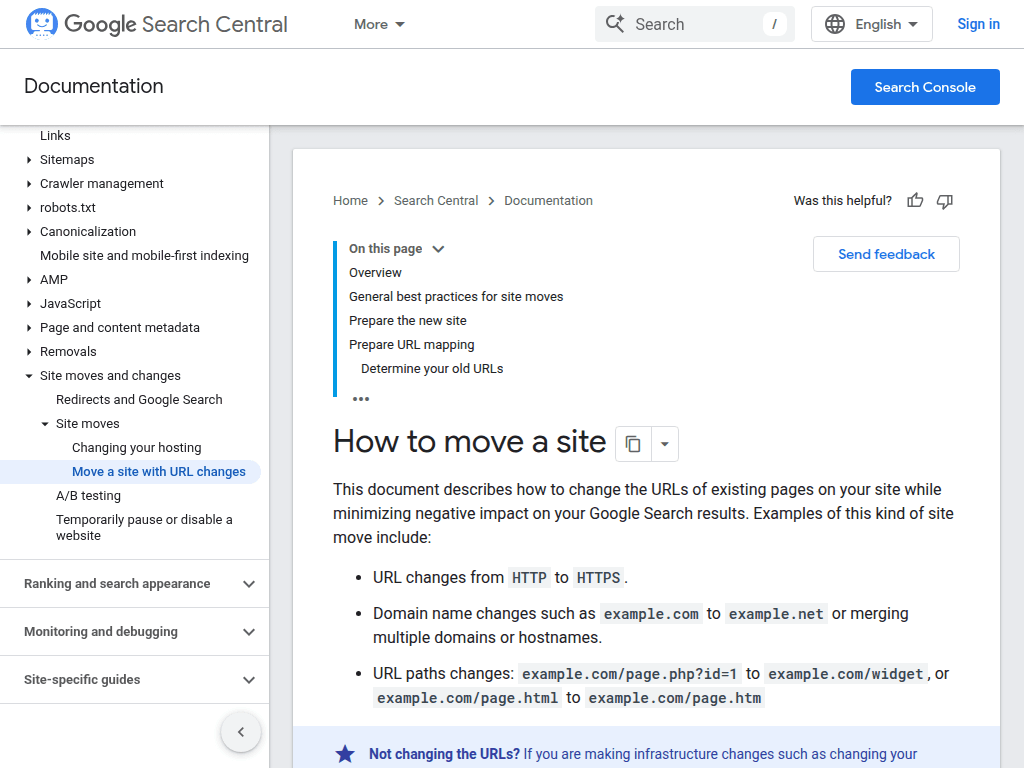Go to Documentation breadcrumb

(549, 200)
